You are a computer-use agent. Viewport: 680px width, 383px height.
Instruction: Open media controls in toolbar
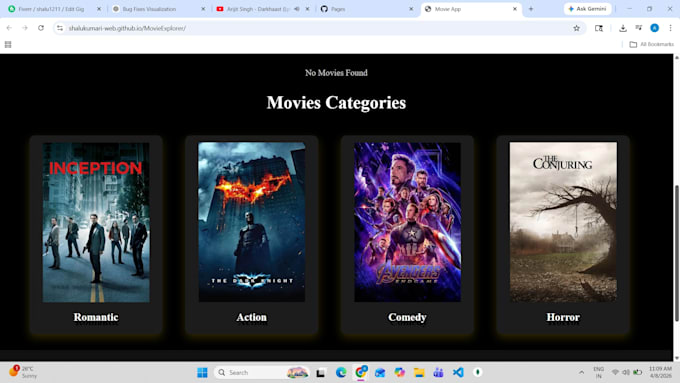coord(639,28)
